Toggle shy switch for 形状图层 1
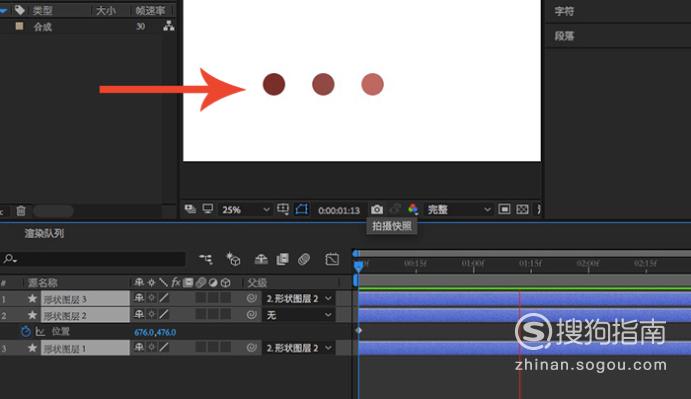 tap(139, 347)
